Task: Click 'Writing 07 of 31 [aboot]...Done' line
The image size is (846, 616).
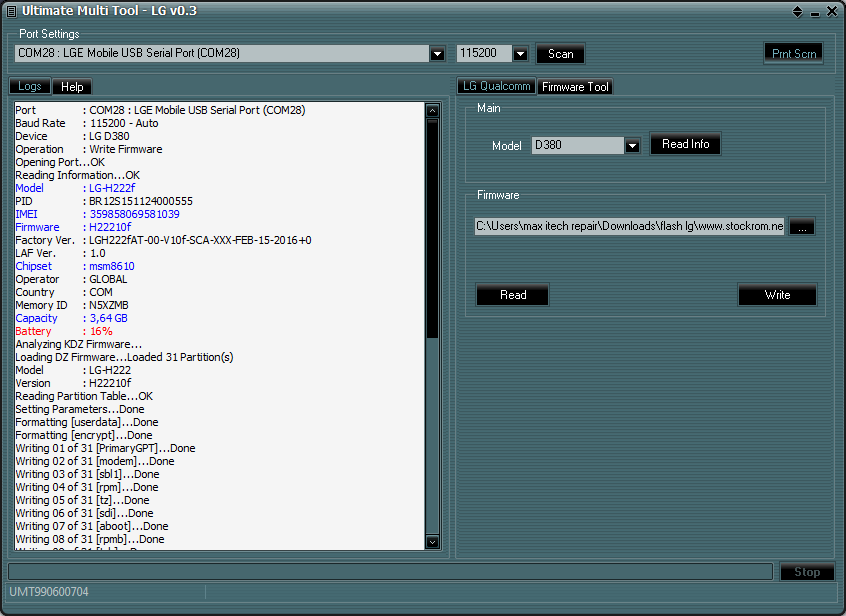Action: pos(92,526)
